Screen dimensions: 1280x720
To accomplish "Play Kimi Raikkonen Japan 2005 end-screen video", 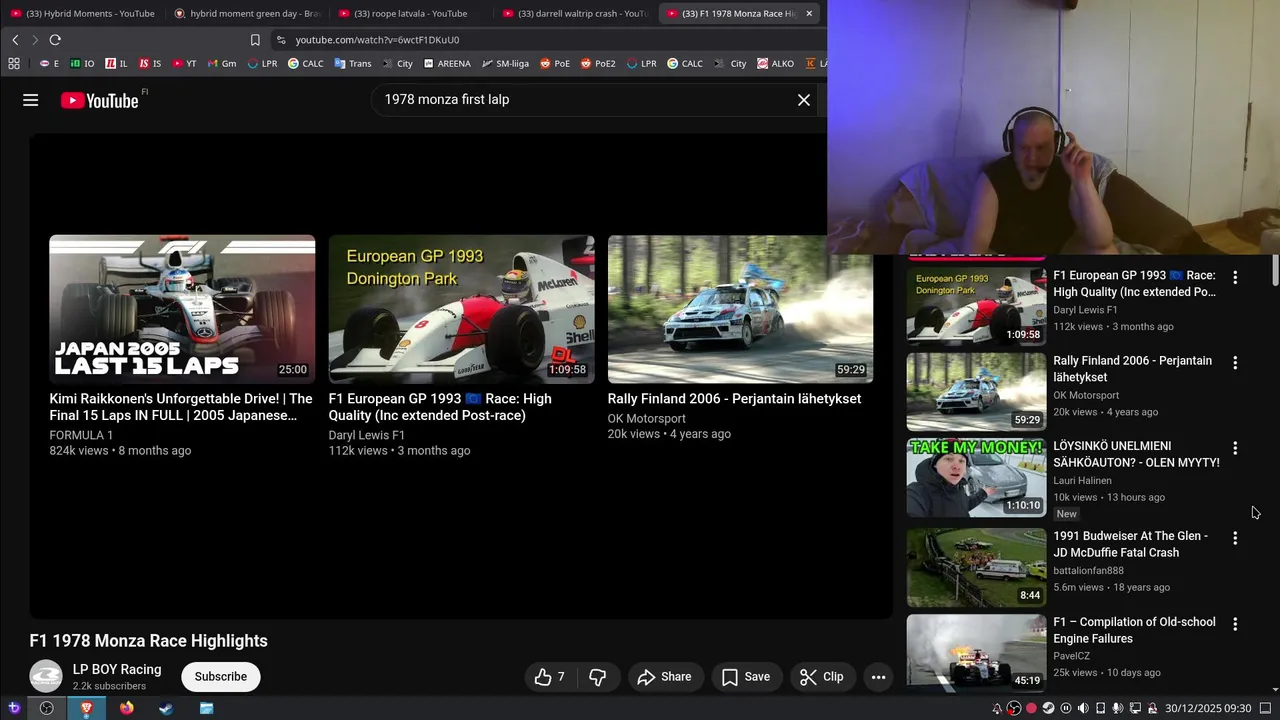I will 182,309.
